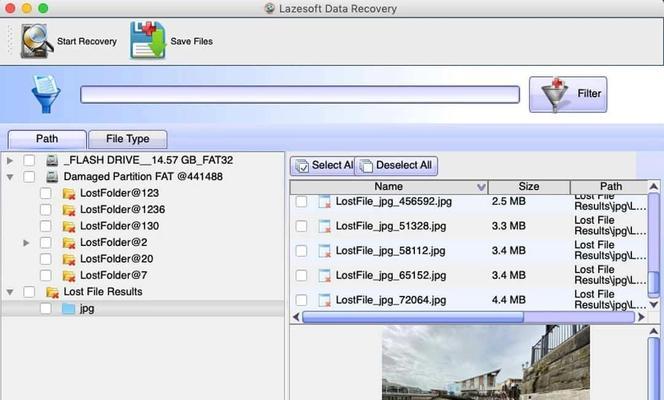The image size is (664, 400).
Task: Expand the LostFolder@2 node
Action: [26, 243]
